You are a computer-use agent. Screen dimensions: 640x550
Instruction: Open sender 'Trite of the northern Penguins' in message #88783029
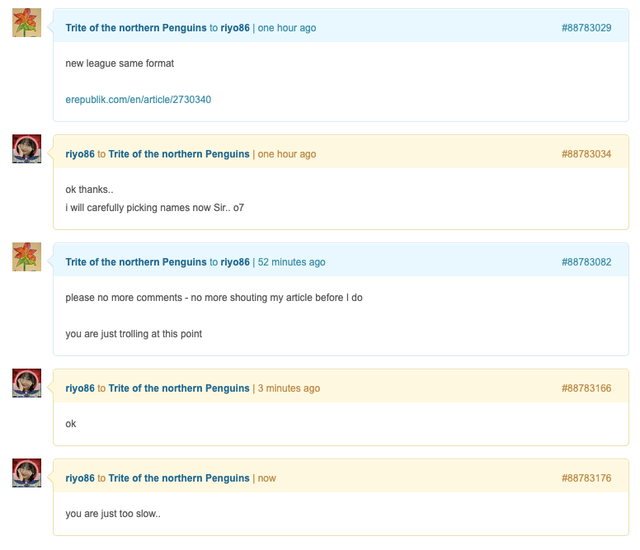136,28
